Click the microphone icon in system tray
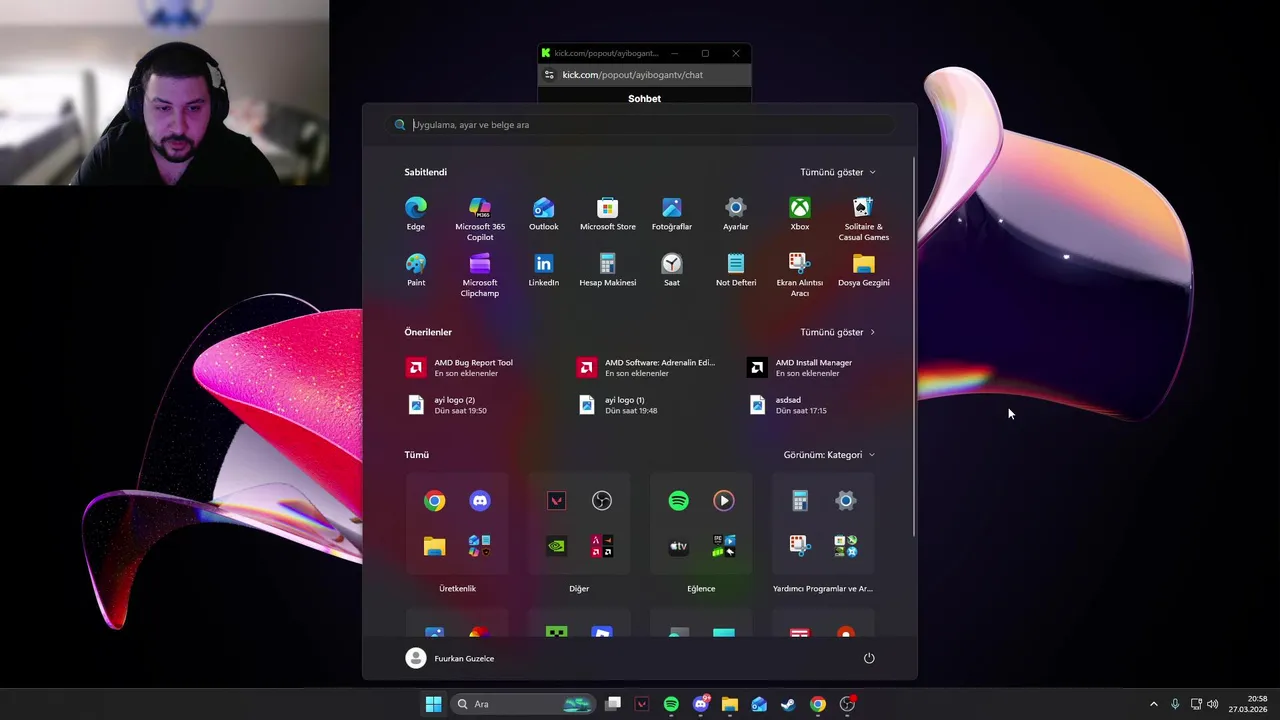The image size is (1280, 720). (x=1175, y=704)
